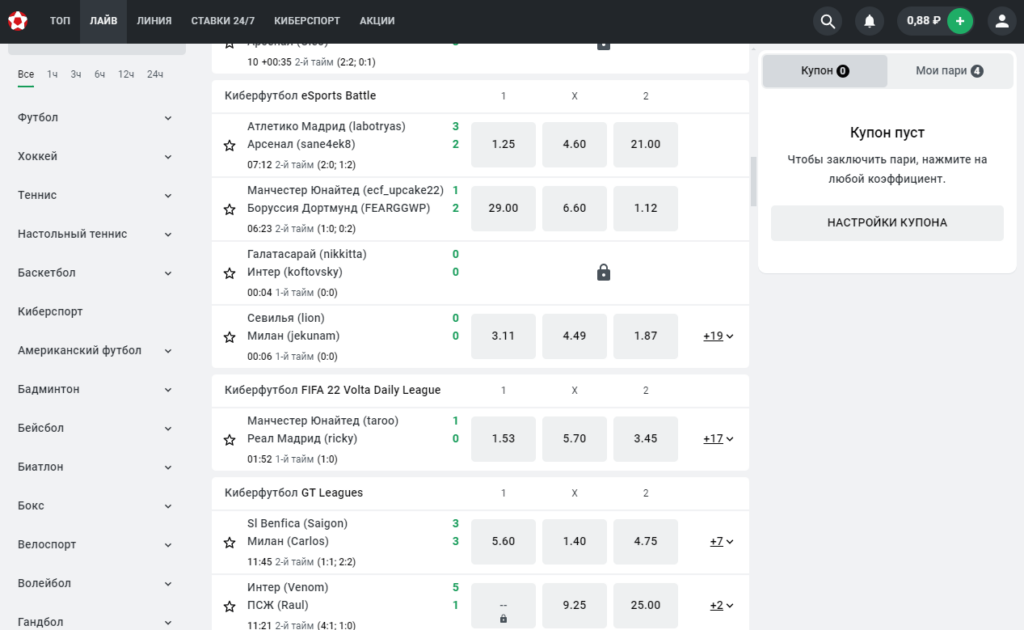
Task: Bet on Атлетико Мадрид win at 1.25
Action: click(x=503, y=144)
